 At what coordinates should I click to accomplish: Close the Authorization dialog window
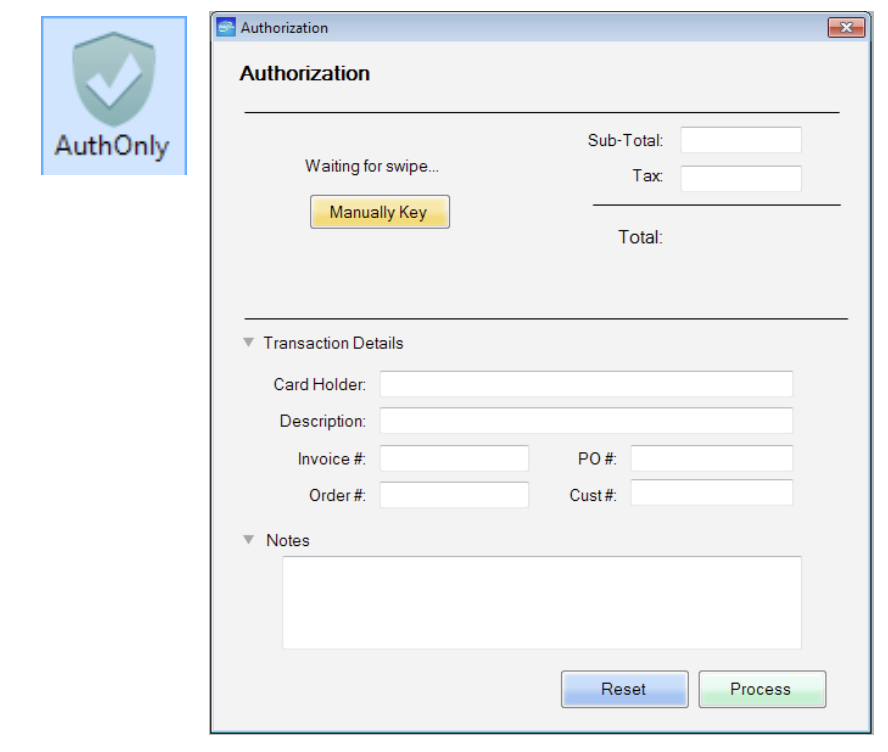[x=846, y=28]
